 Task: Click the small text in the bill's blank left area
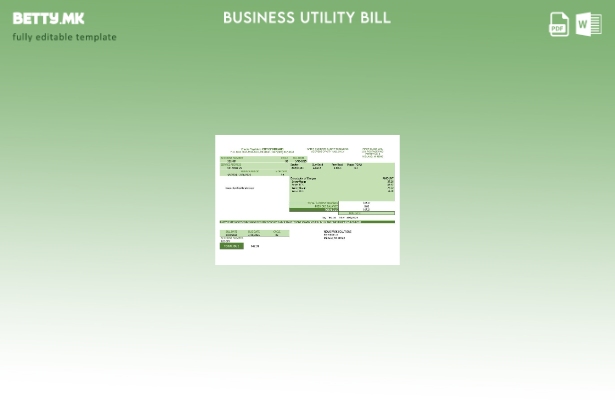pyautogui.click(x=239, y=188)
